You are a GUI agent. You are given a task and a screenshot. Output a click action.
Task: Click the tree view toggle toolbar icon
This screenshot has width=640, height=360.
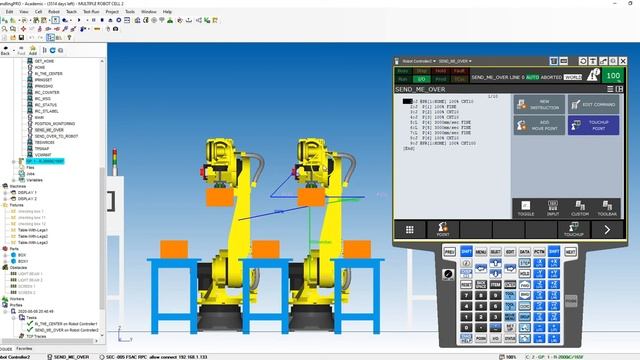(x=50, y=38)
